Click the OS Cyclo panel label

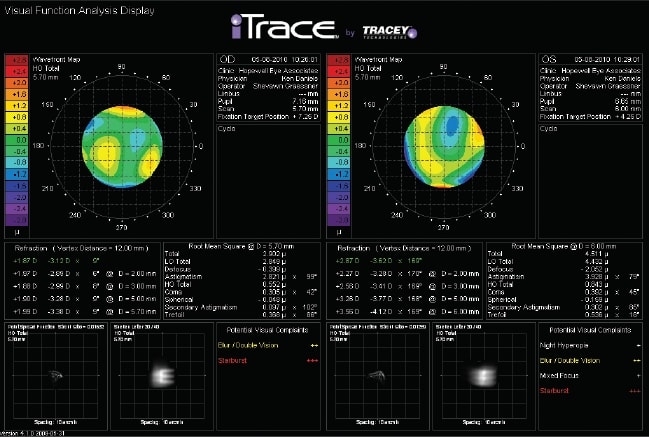click(x=548, y=129)
